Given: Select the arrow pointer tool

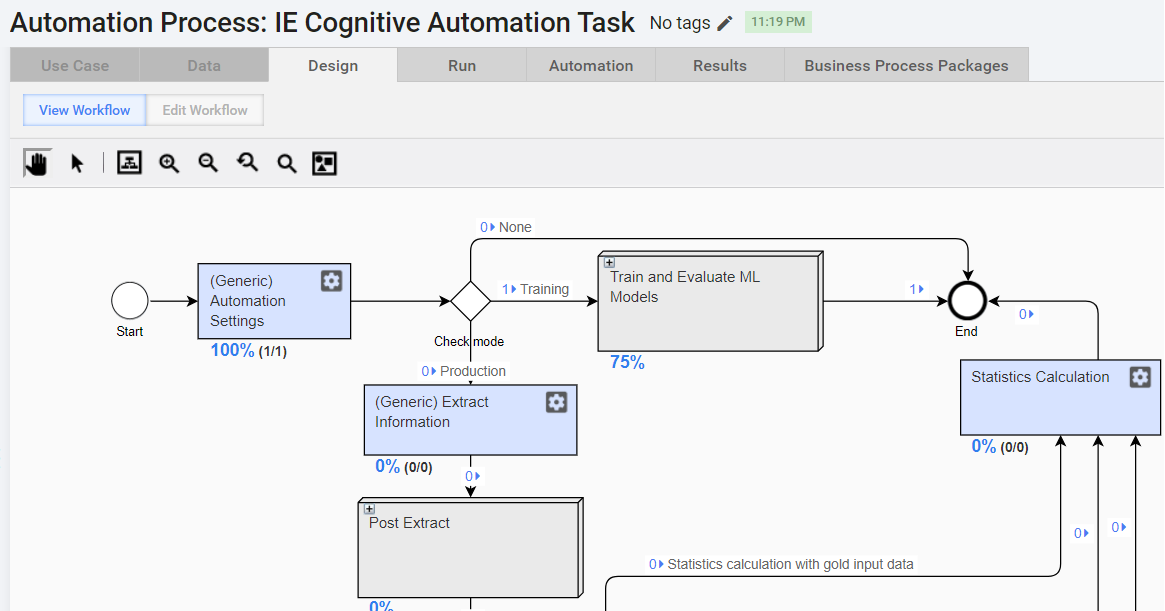Looking at the screenshot, I should coord(77,163).
